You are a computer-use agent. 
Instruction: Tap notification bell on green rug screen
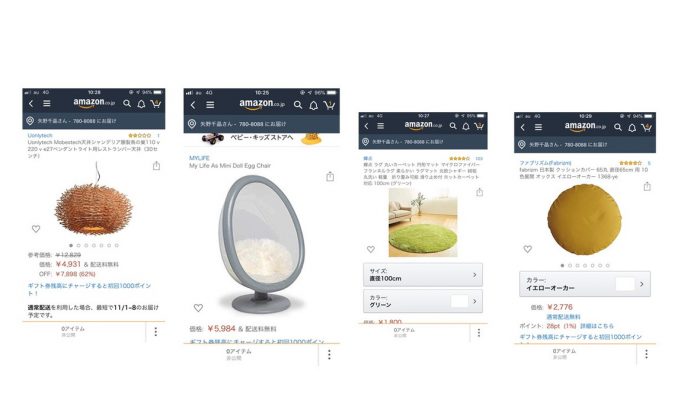coord(466,127)
